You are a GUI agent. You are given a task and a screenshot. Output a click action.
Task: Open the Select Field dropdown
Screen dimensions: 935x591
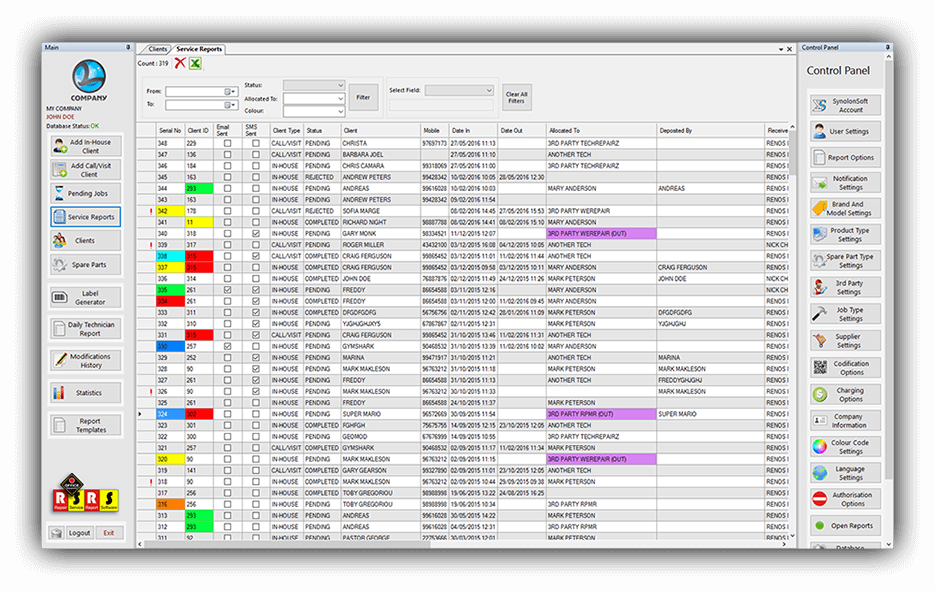[x=458, y=90]
